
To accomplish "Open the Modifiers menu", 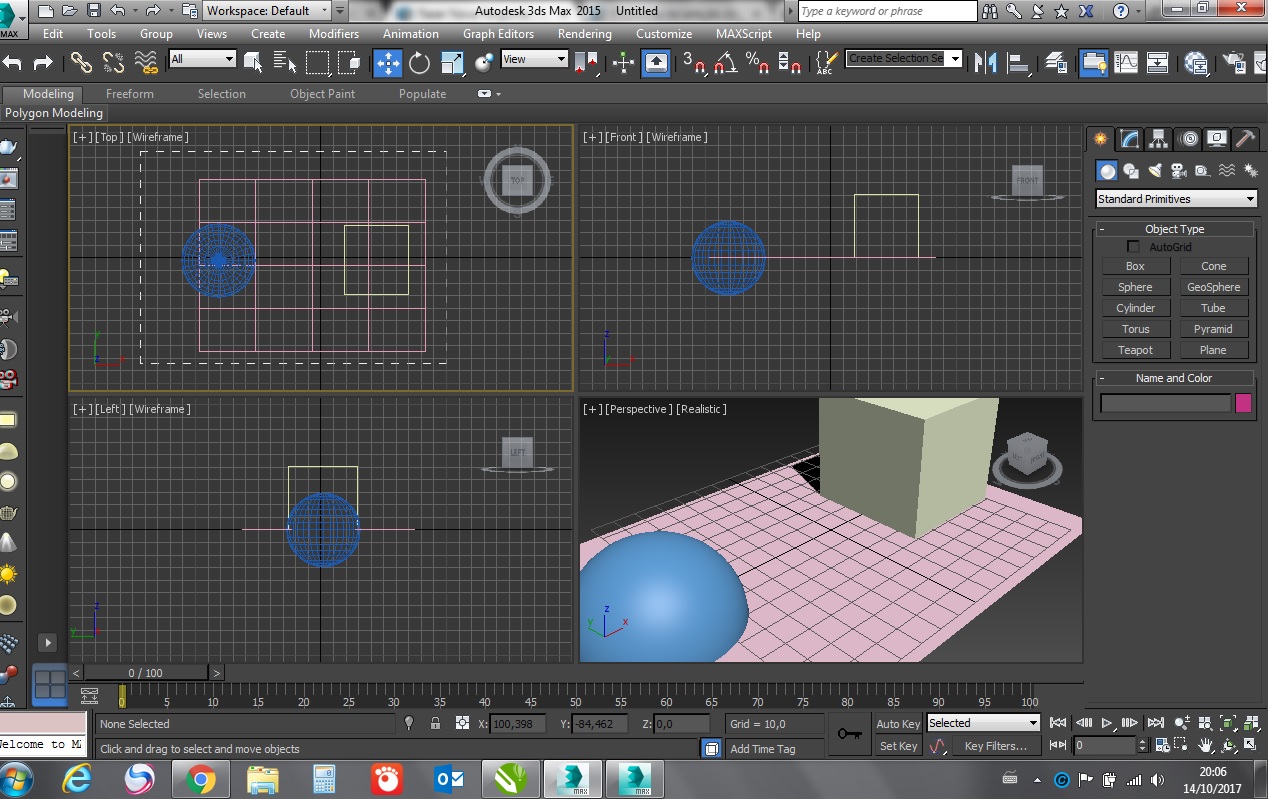I will (x=334, y=33).
